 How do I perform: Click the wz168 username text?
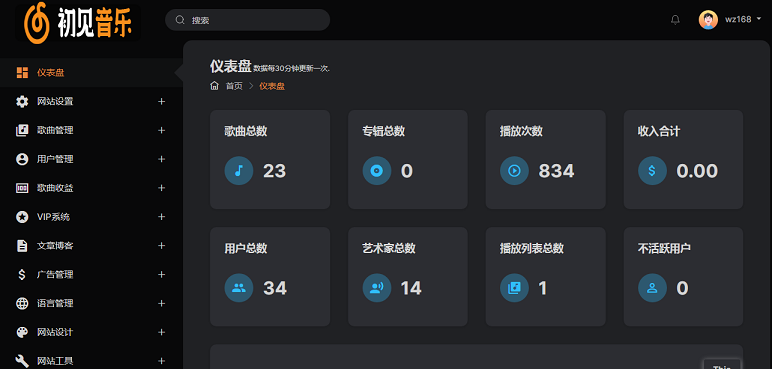(738, 19)
